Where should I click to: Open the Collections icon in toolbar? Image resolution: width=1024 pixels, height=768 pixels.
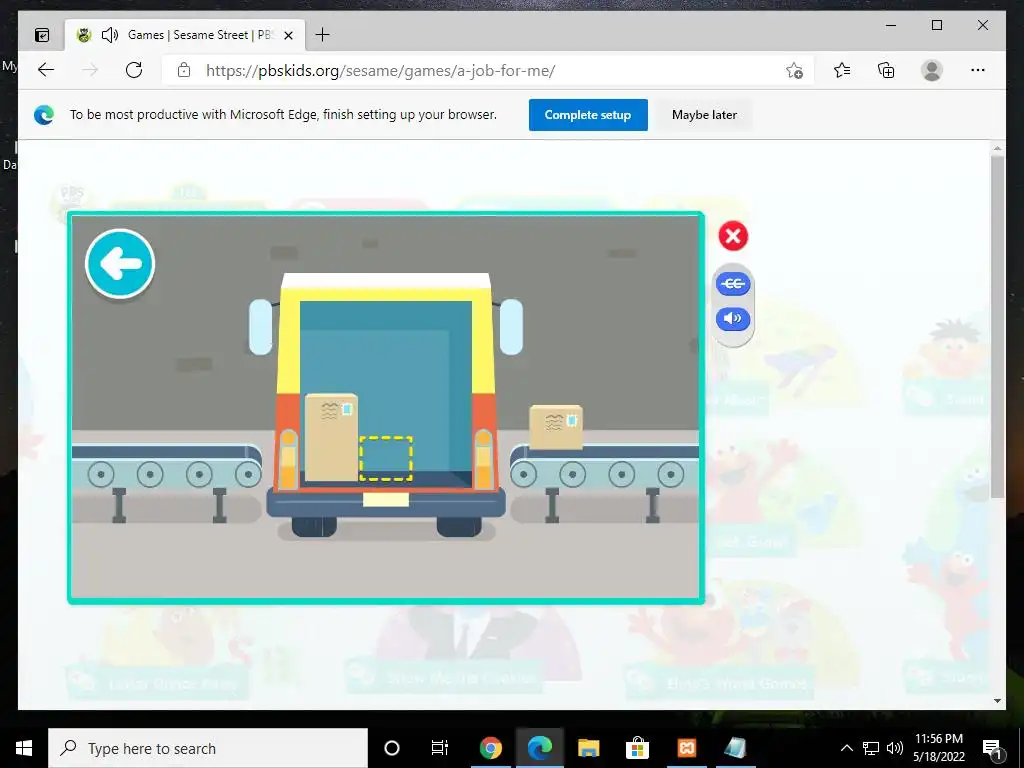coord(886,70)
